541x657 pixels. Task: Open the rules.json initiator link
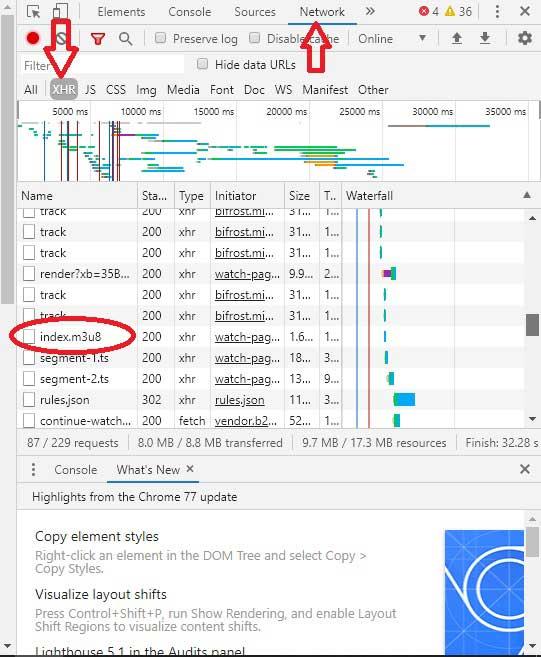(239, 400)
